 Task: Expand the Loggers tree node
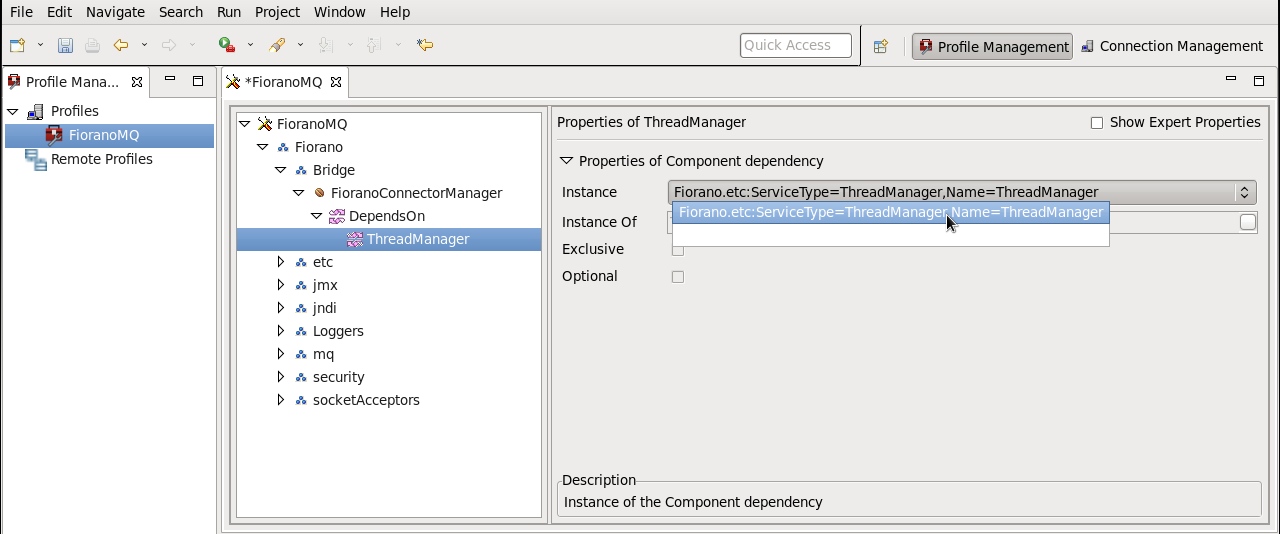click(x=282, y=331)
